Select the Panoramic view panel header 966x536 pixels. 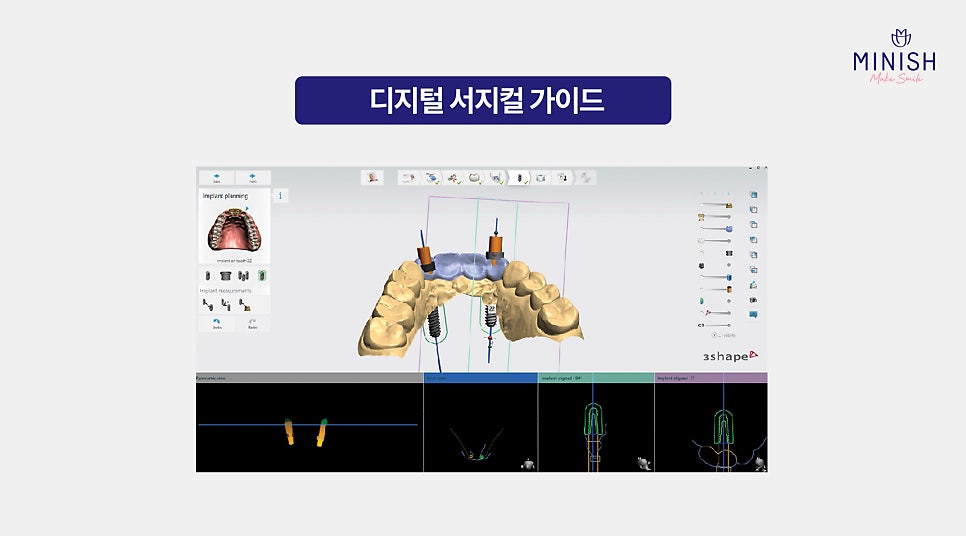point(308,378)
